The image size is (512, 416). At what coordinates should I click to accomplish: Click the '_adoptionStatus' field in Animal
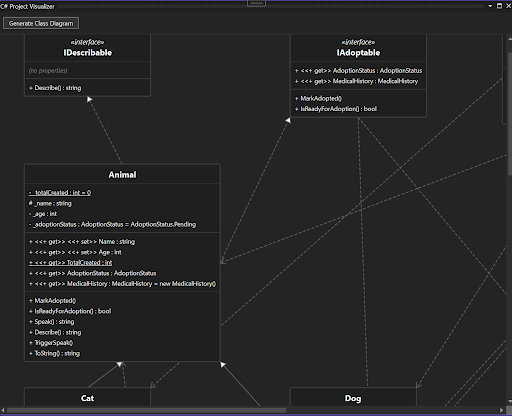[112, 224]
